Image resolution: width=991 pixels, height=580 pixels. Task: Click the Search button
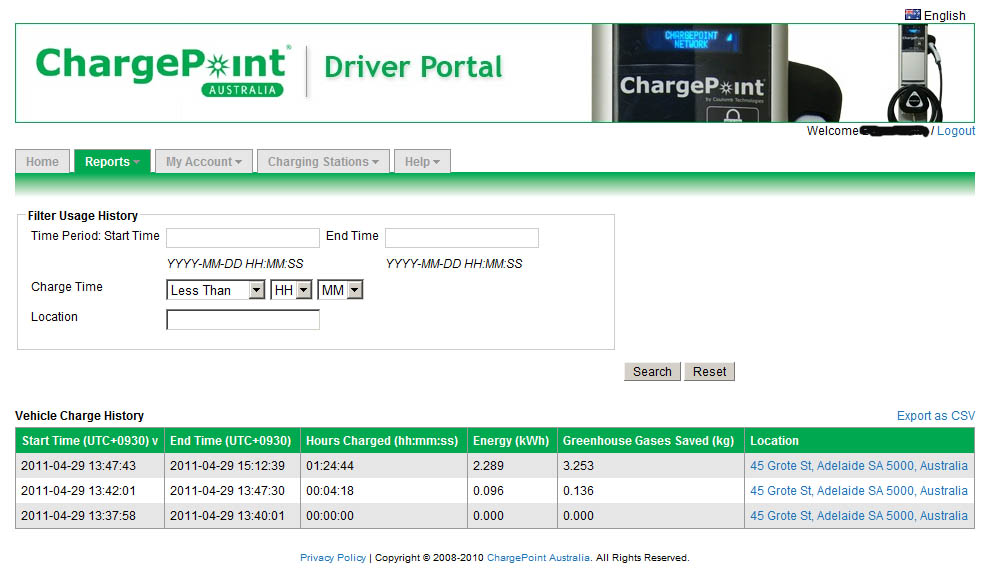click(x=652, y=372)
